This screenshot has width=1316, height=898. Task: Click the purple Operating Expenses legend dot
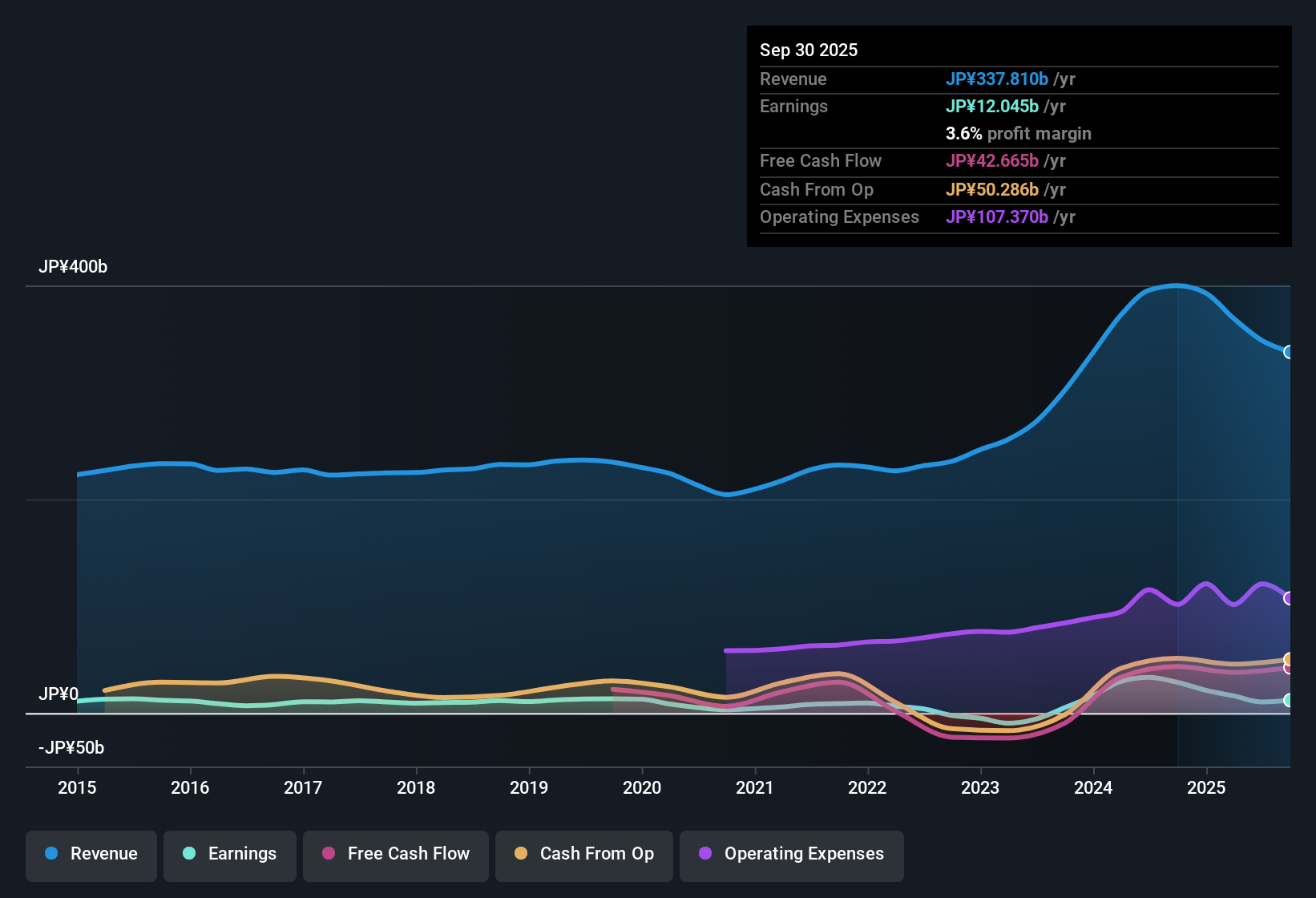coord(705,854)
